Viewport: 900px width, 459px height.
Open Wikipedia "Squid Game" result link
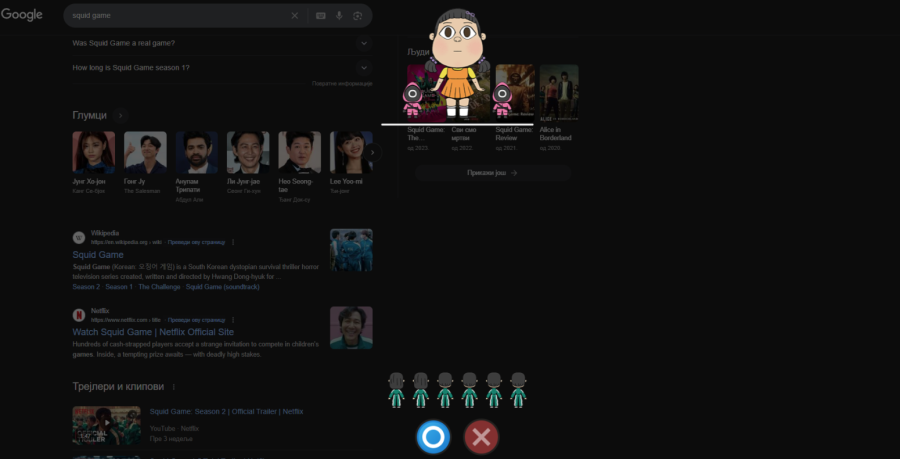click(x=98, y=255)
